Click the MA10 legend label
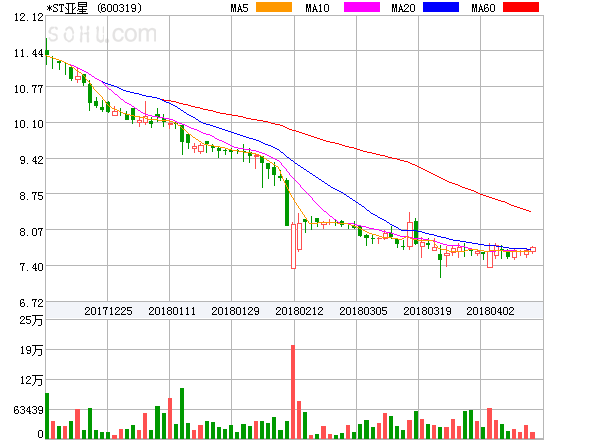 pyautogui.click(x=317, y=8)
